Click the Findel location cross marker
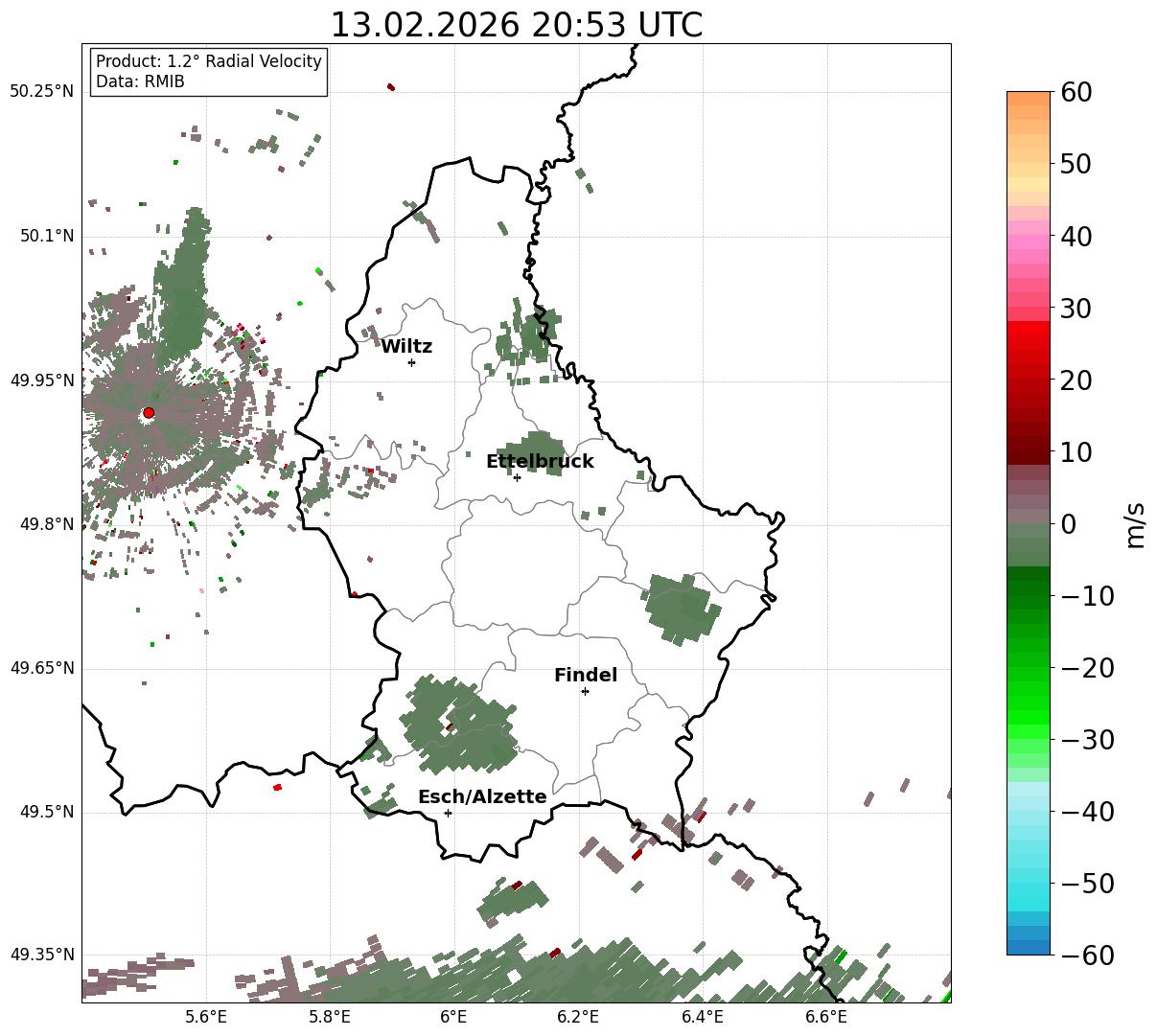 click(585, 691)
